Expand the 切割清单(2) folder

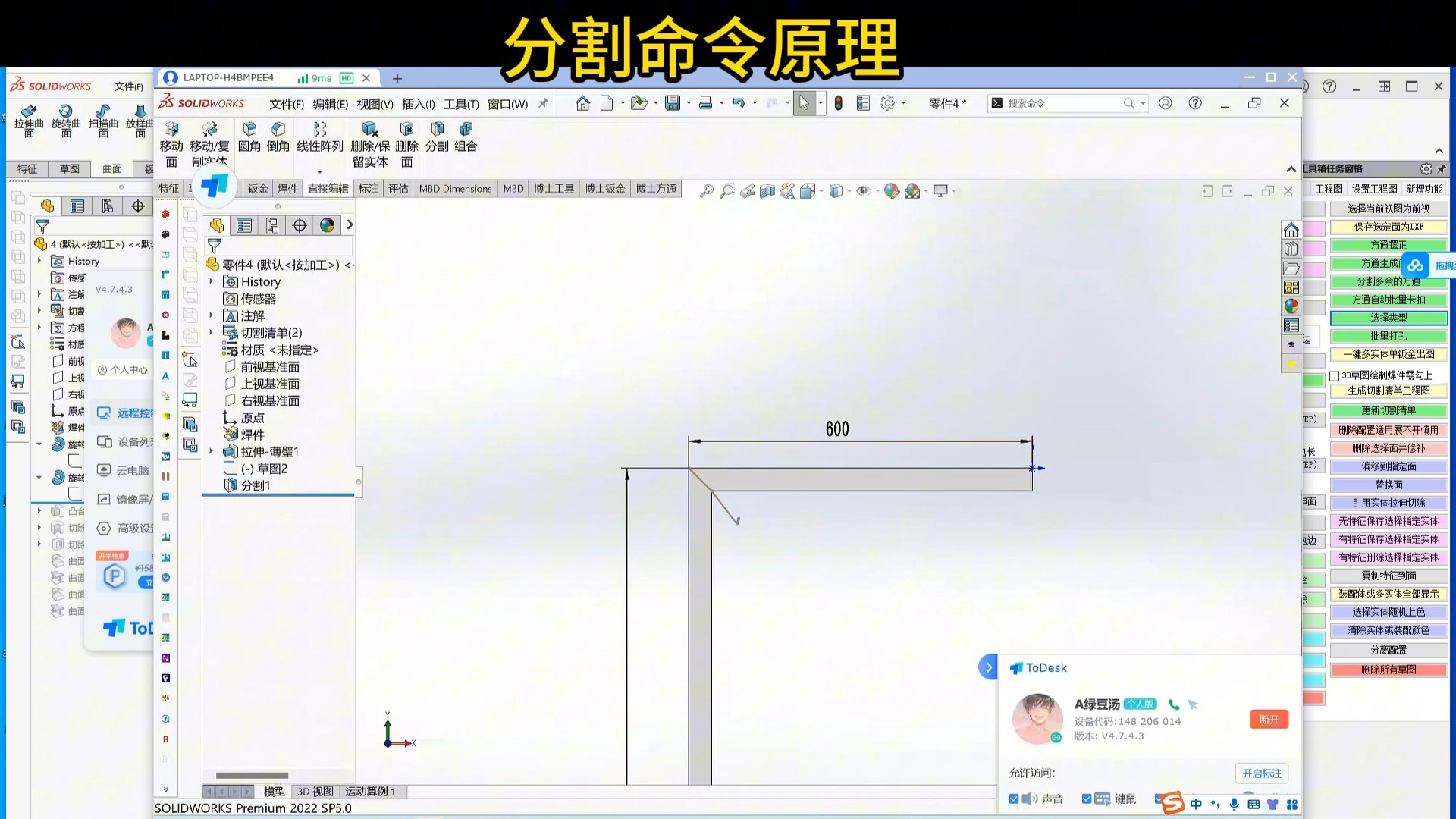212,332
